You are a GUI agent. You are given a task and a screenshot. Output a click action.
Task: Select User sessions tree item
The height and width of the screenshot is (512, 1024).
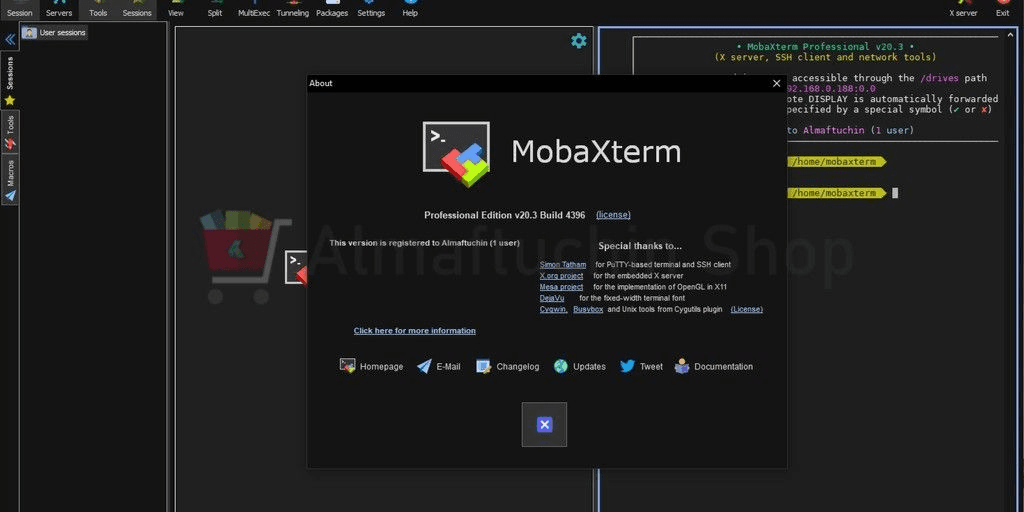click(54, 33)
